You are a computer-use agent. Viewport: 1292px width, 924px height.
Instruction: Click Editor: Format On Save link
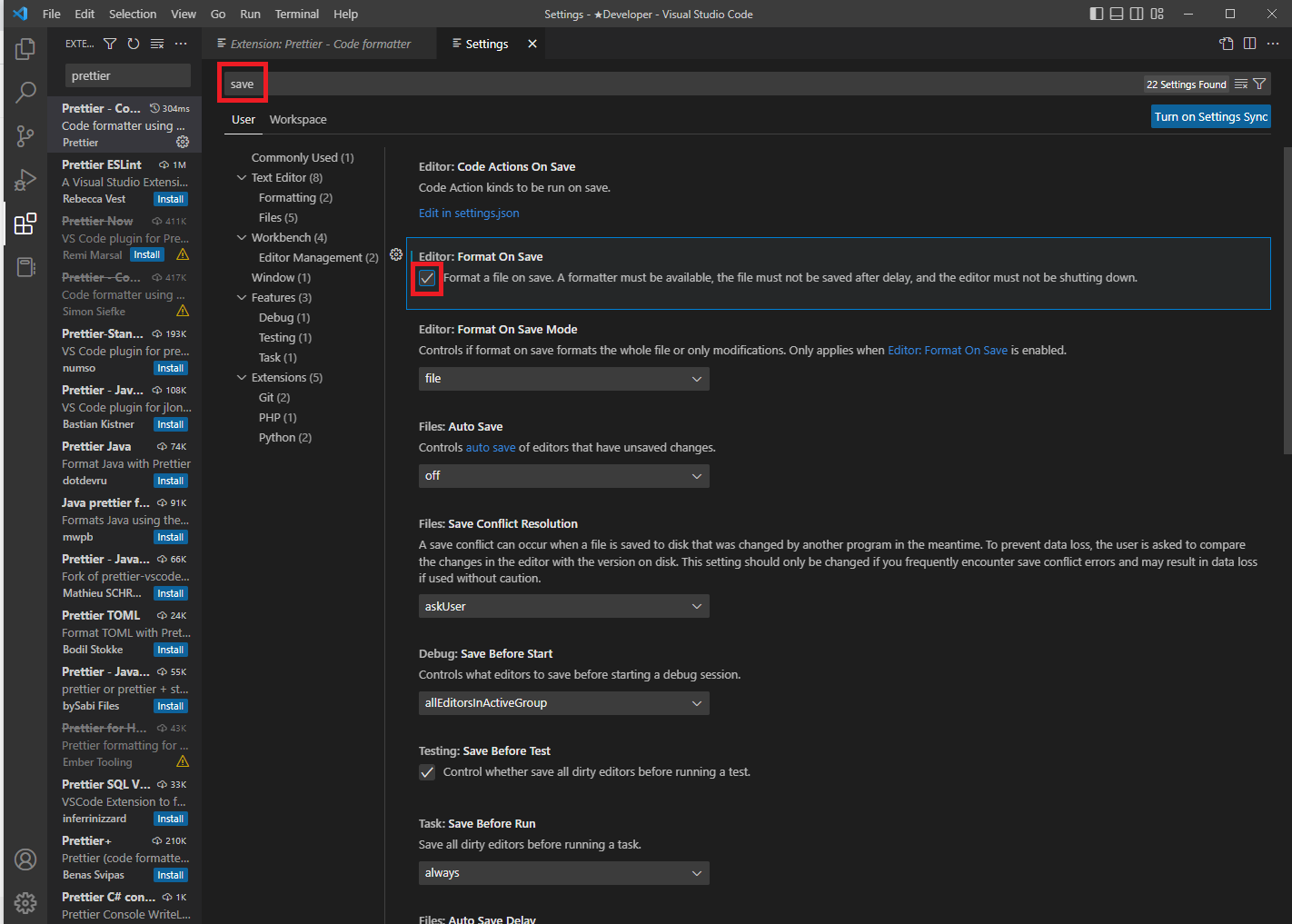pos(948,351)
